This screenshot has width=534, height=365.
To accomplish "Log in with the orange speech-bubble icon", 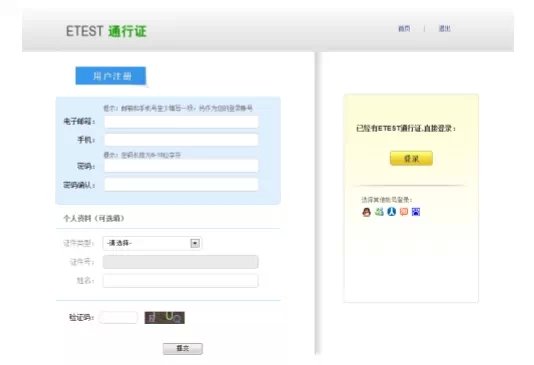I will [x=404, y=212].
